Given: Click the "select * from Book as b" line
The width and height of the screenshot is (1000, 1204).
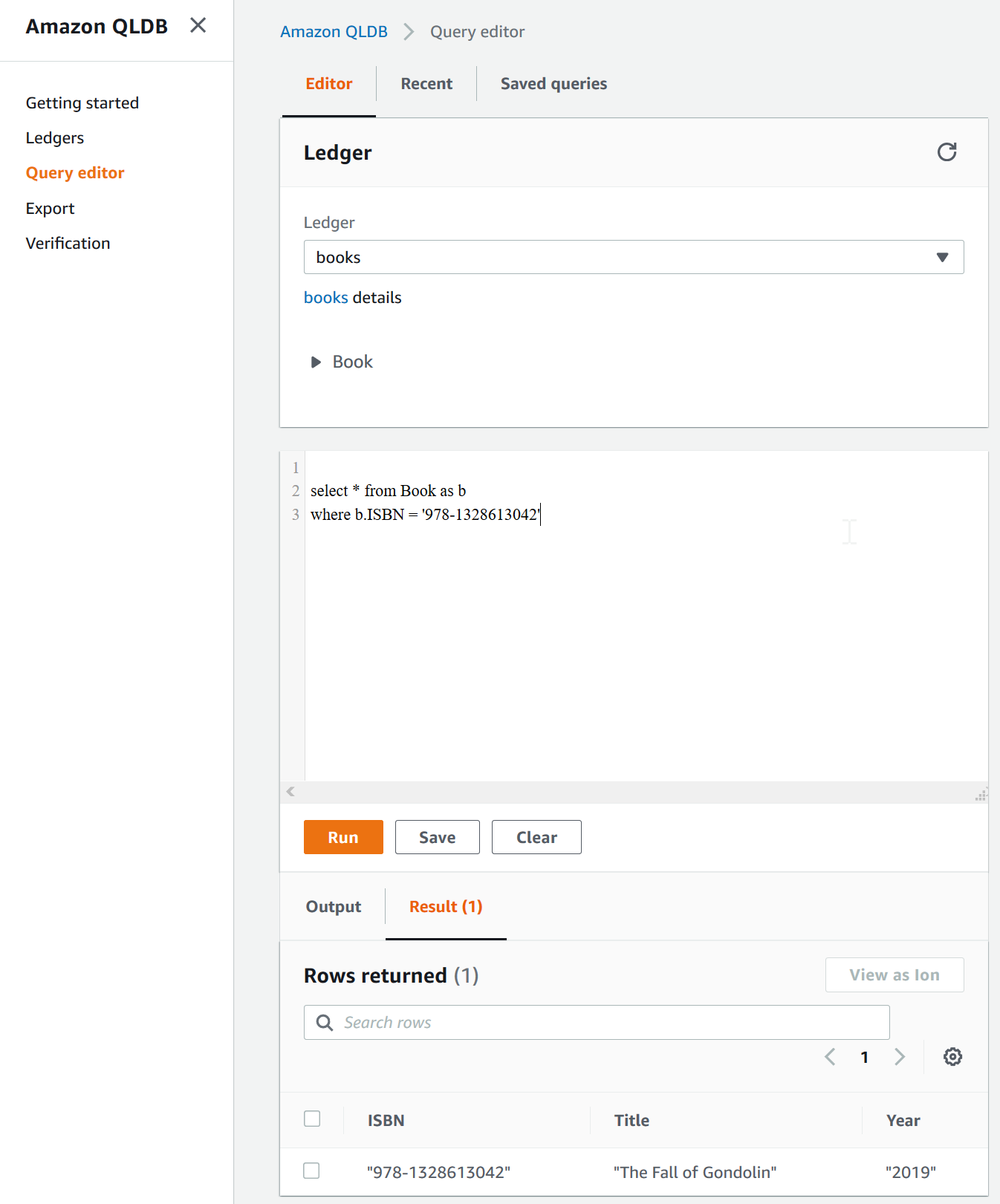Looking at the screenshot, I should point(388,491).
